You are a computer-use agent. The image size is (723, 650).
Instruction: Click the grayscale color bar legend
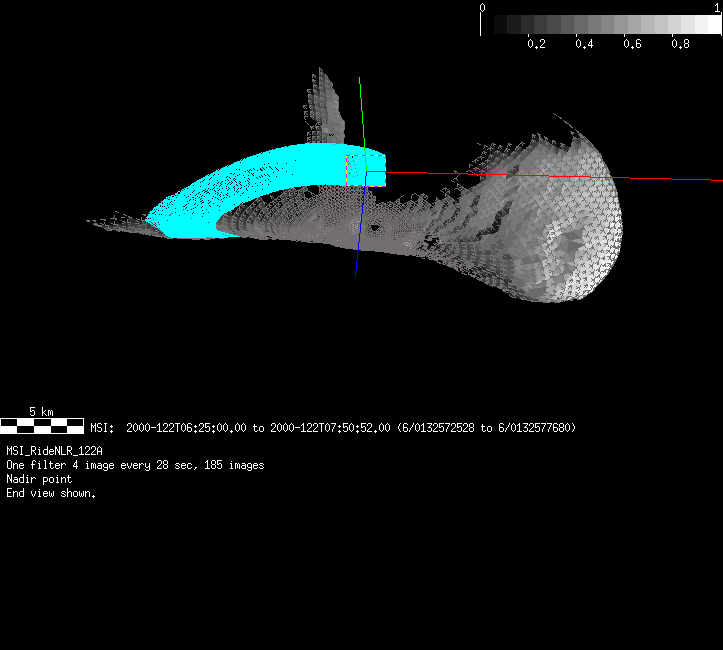tap(600, 25)
